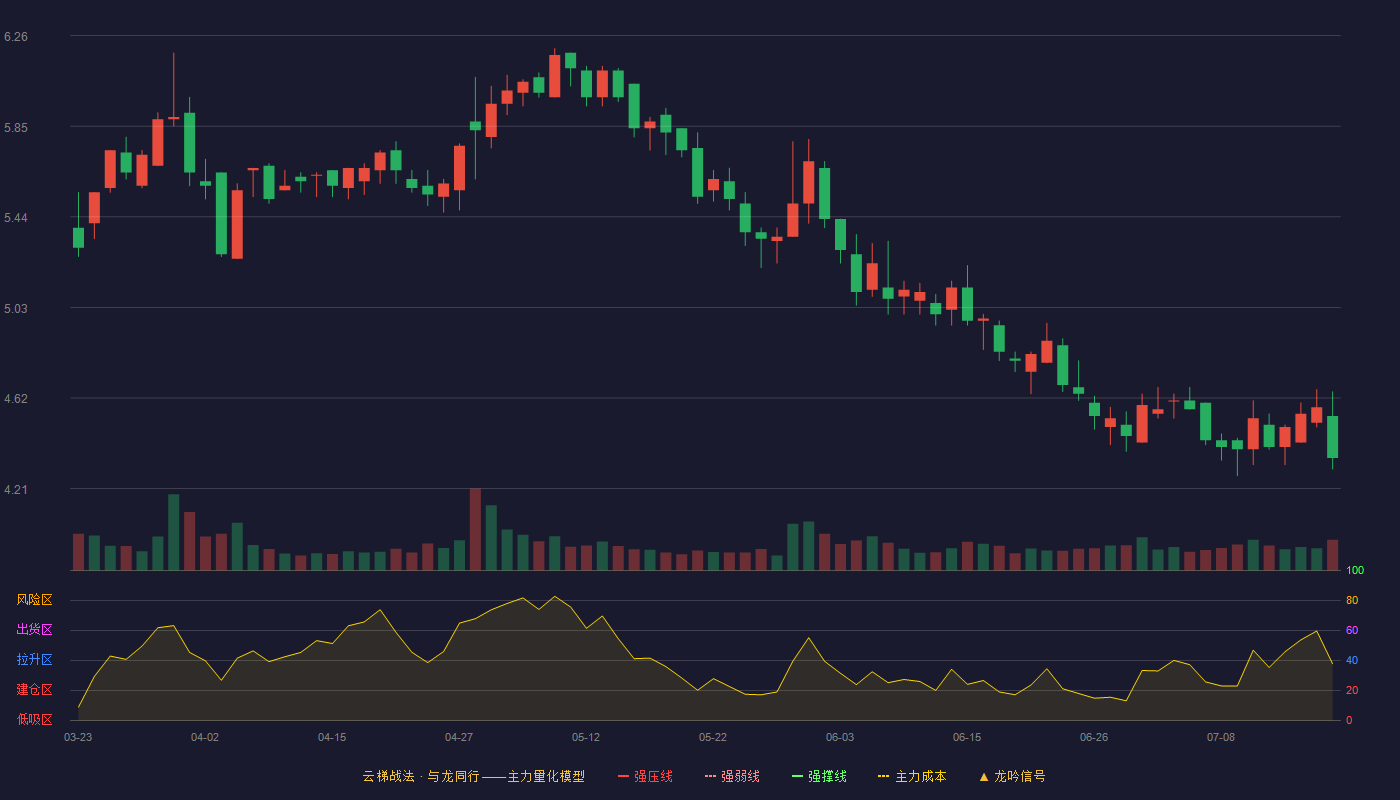Click the red 20 indicator axis label
Screen dimensions: 1400x800
pos(1352,690)
